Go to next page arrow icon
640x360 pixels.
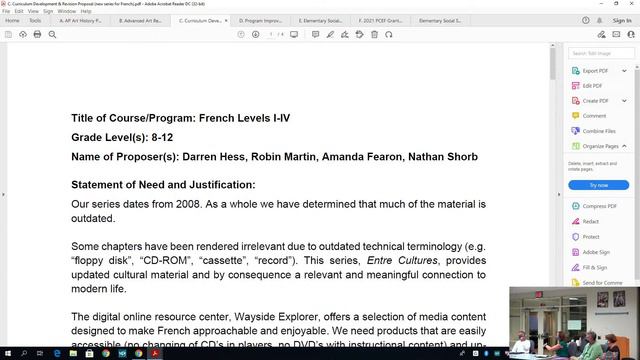pos(256,35)
